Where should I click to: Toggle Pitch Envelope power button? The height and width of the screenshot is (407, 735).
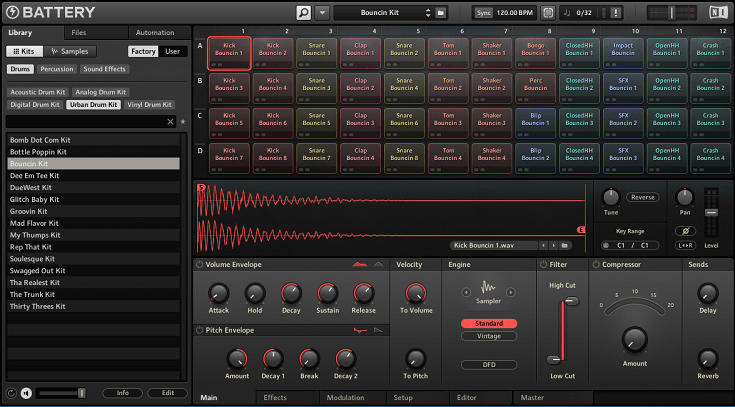tap(199, 330)
